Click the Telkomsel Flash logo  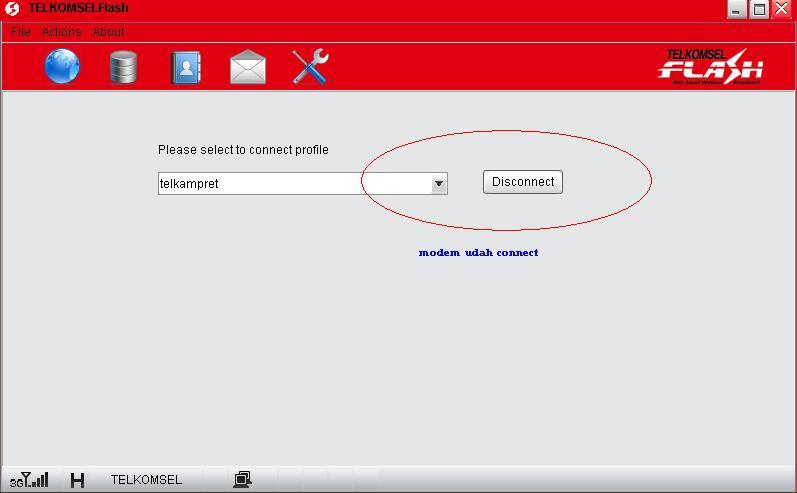(710, 67)
